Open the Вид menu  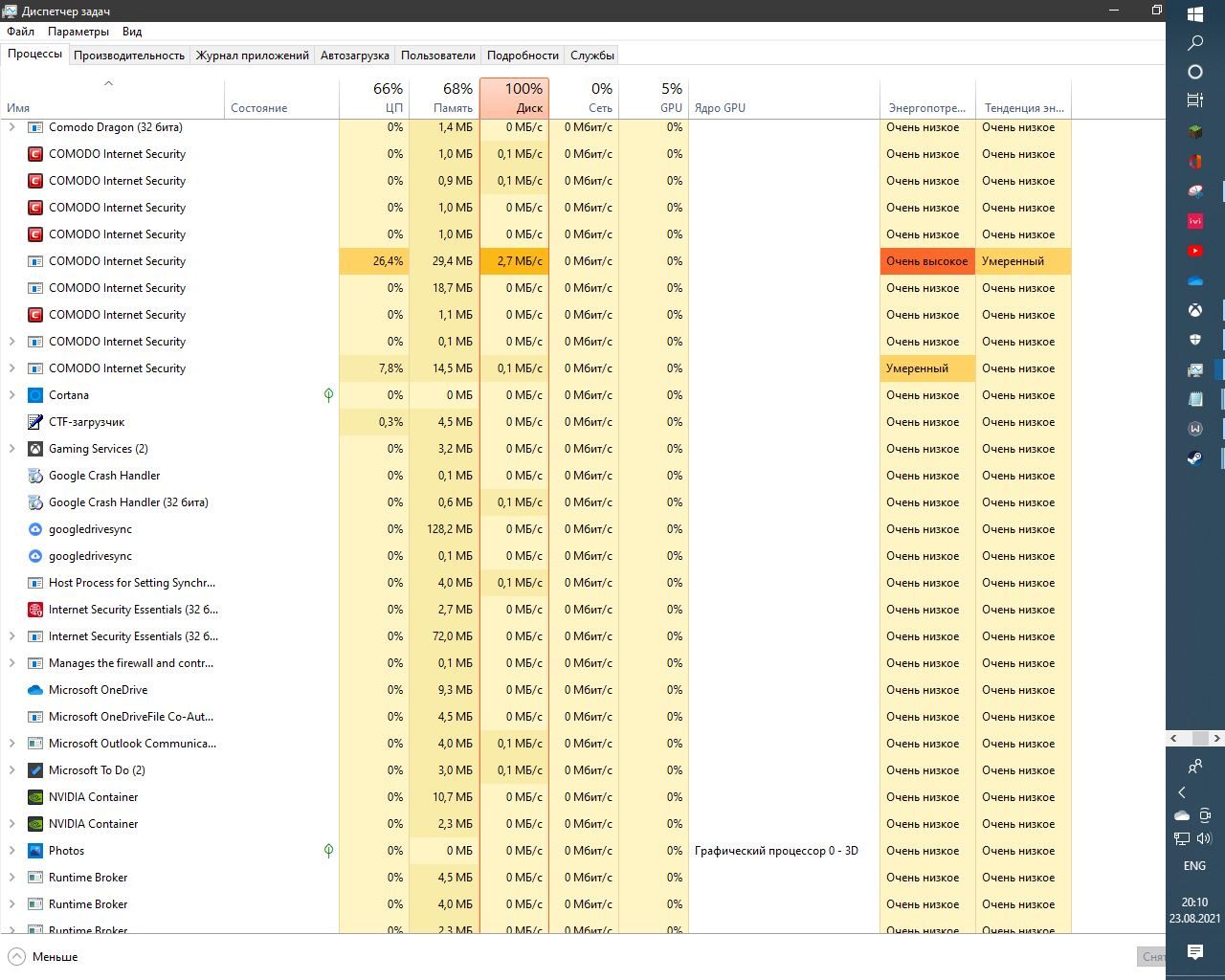(132, 32)
